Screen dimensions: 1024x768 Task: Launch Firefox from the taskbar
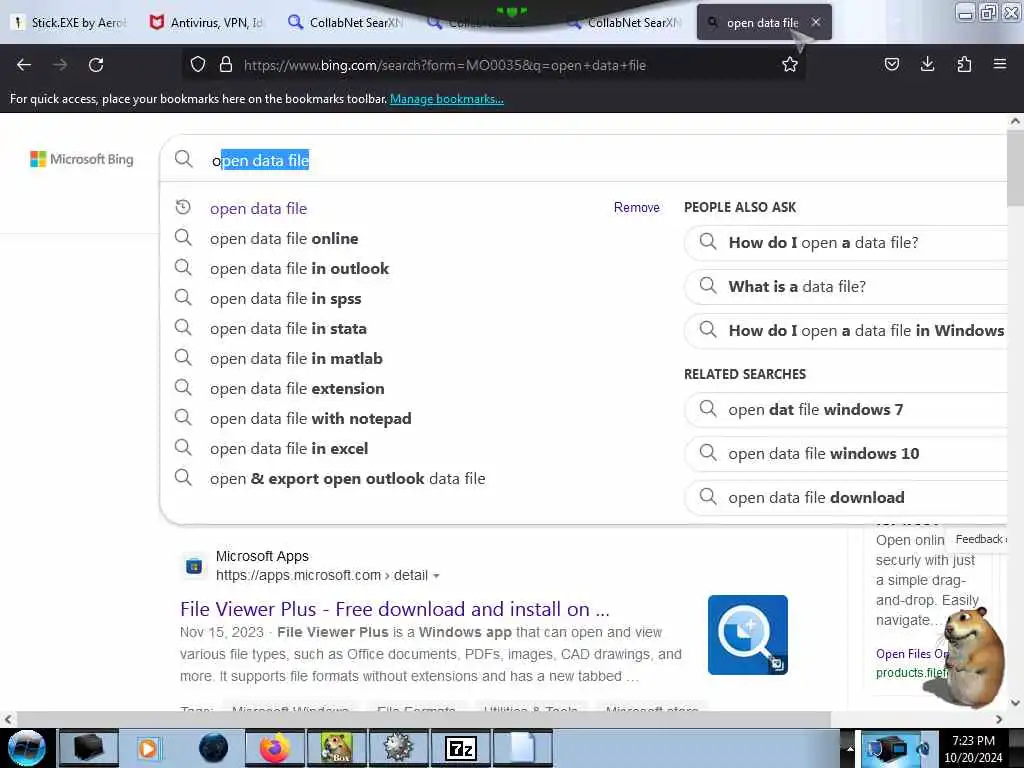(x=275, y=748)
